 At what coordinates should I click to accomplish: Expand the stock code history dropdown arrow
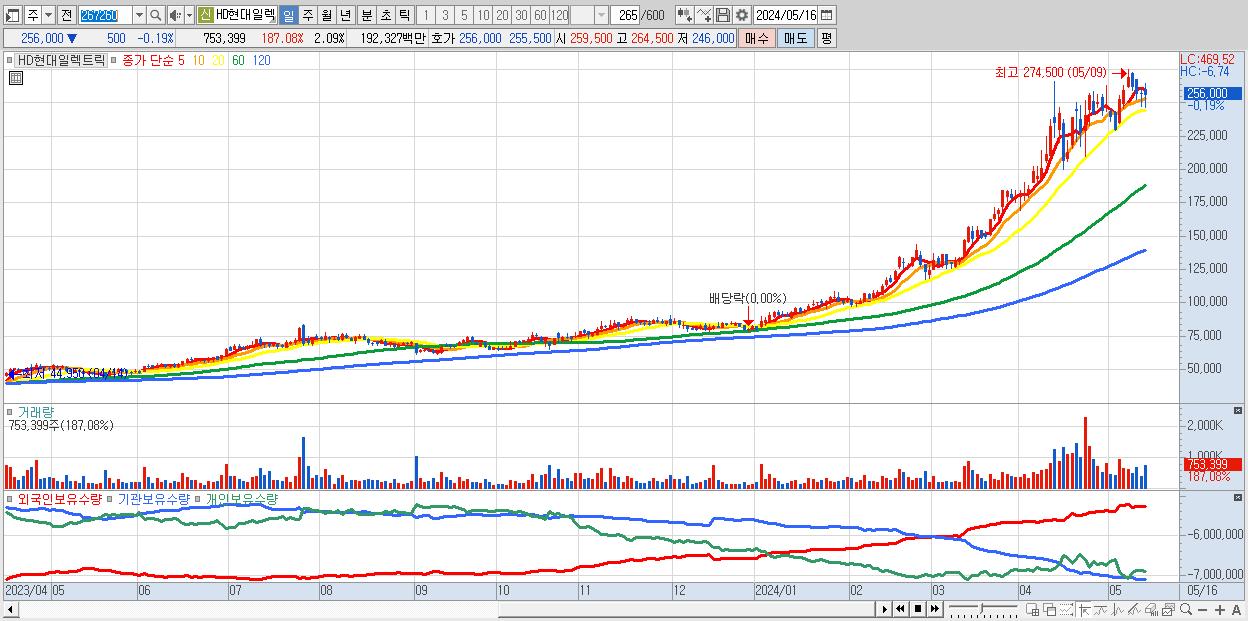tap(139, 15)
